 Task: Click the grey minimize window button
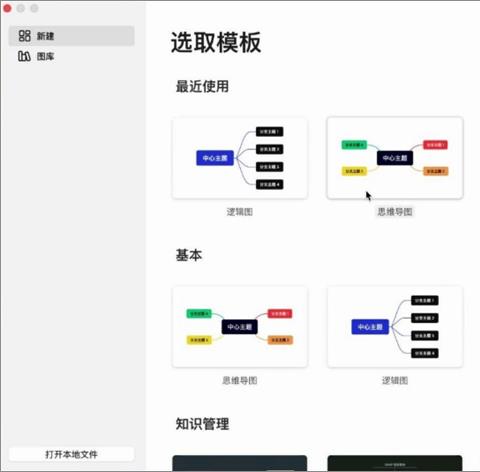click(21, 8)
